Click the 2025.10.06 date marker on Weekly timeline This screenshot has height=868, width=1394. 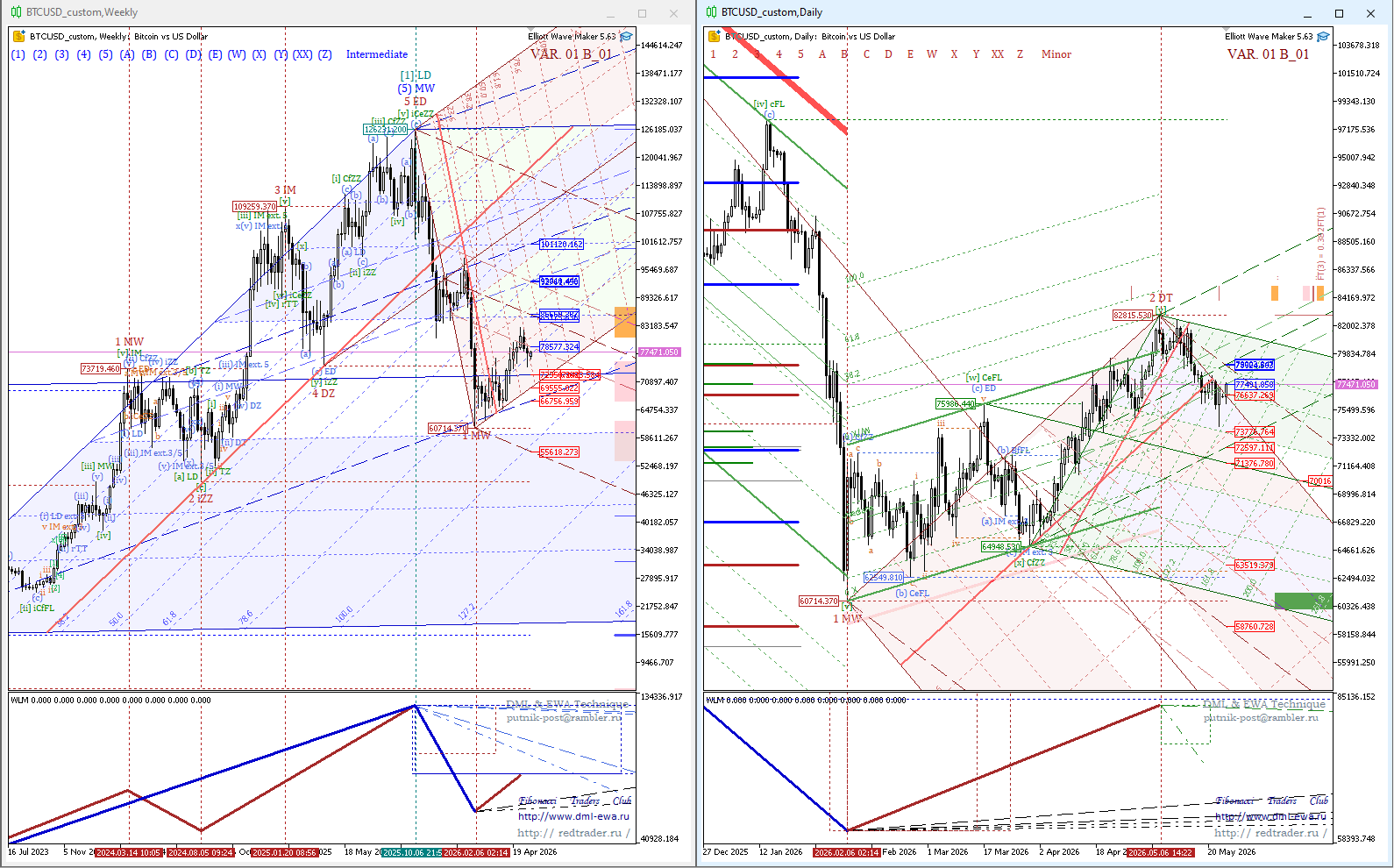[x=411, y=852]
